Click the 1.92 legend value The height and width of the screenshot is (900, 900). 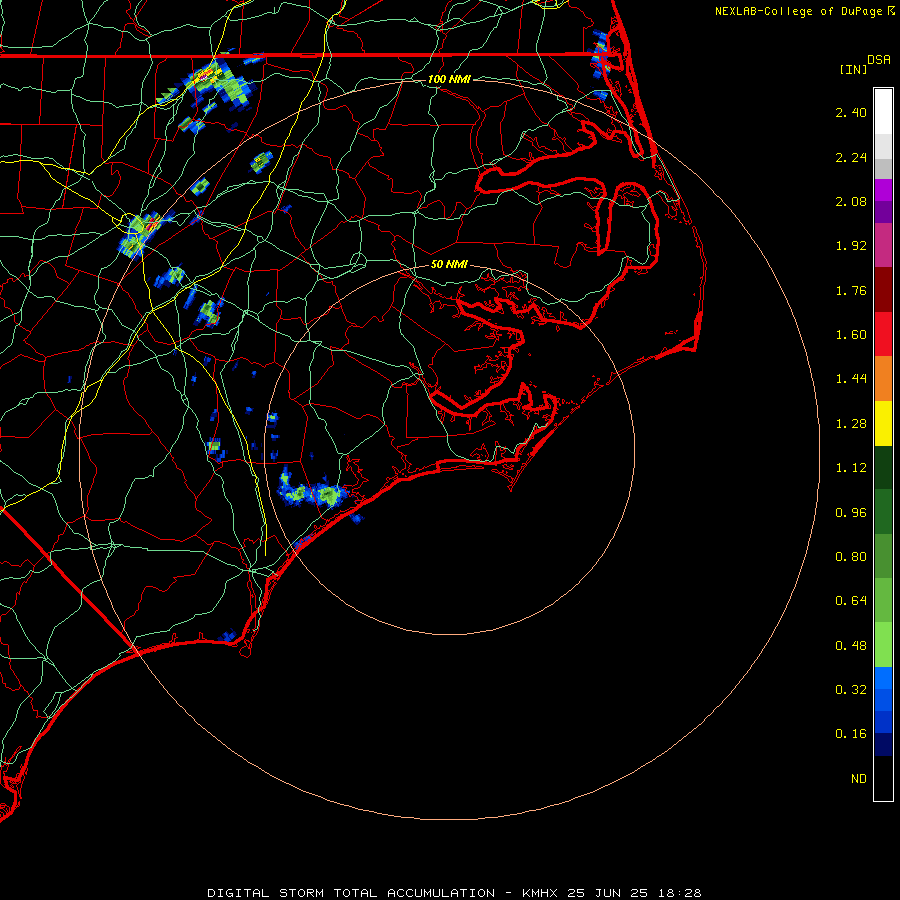[x=851, y=246]
